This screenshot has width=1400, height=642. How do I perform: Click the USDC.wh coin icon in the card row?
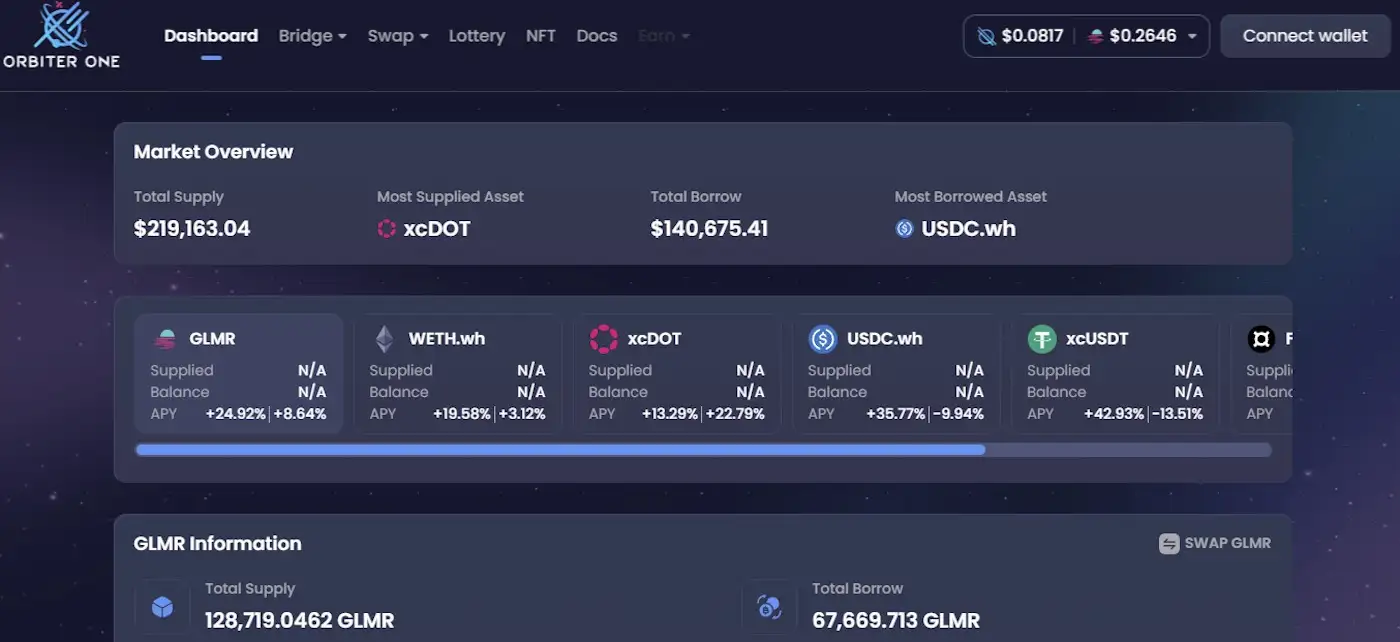[x=822, y=339]
